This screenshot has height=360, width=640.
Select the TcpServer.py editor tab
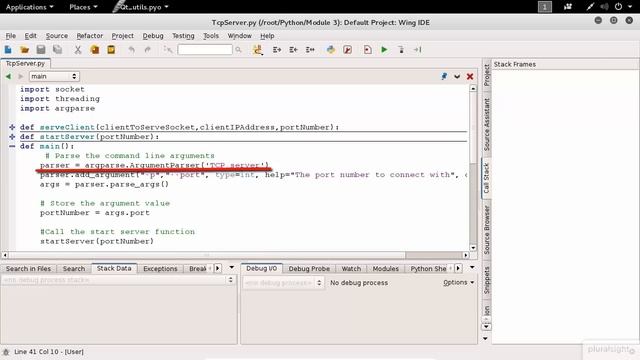tap(26, 64)
